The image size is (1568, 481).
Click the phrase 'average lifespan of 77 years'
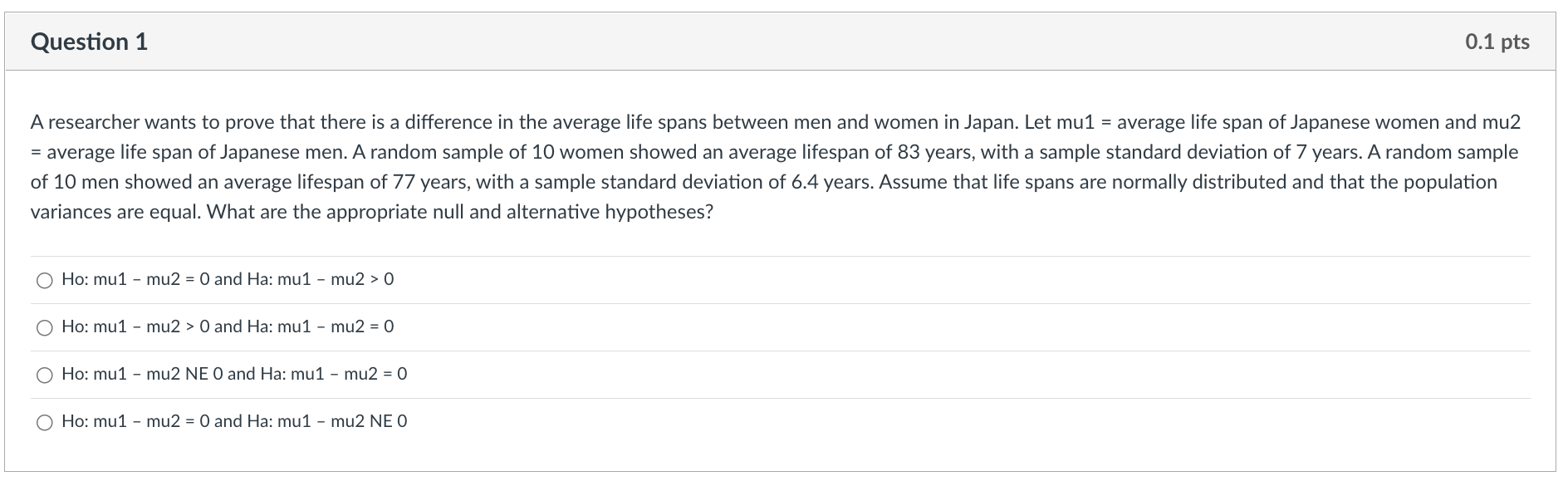(x=353, y=182)
